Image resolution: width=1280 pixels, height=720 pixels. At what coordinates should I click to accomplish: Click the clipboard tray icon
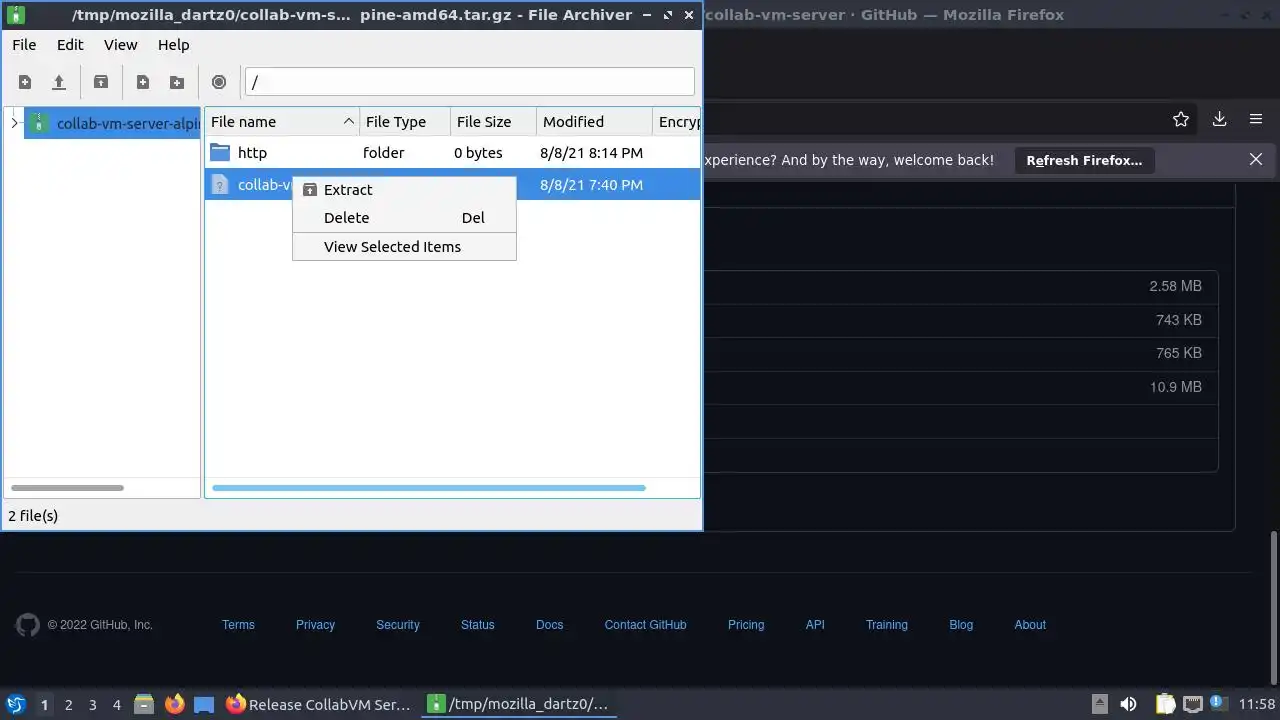1165,704
